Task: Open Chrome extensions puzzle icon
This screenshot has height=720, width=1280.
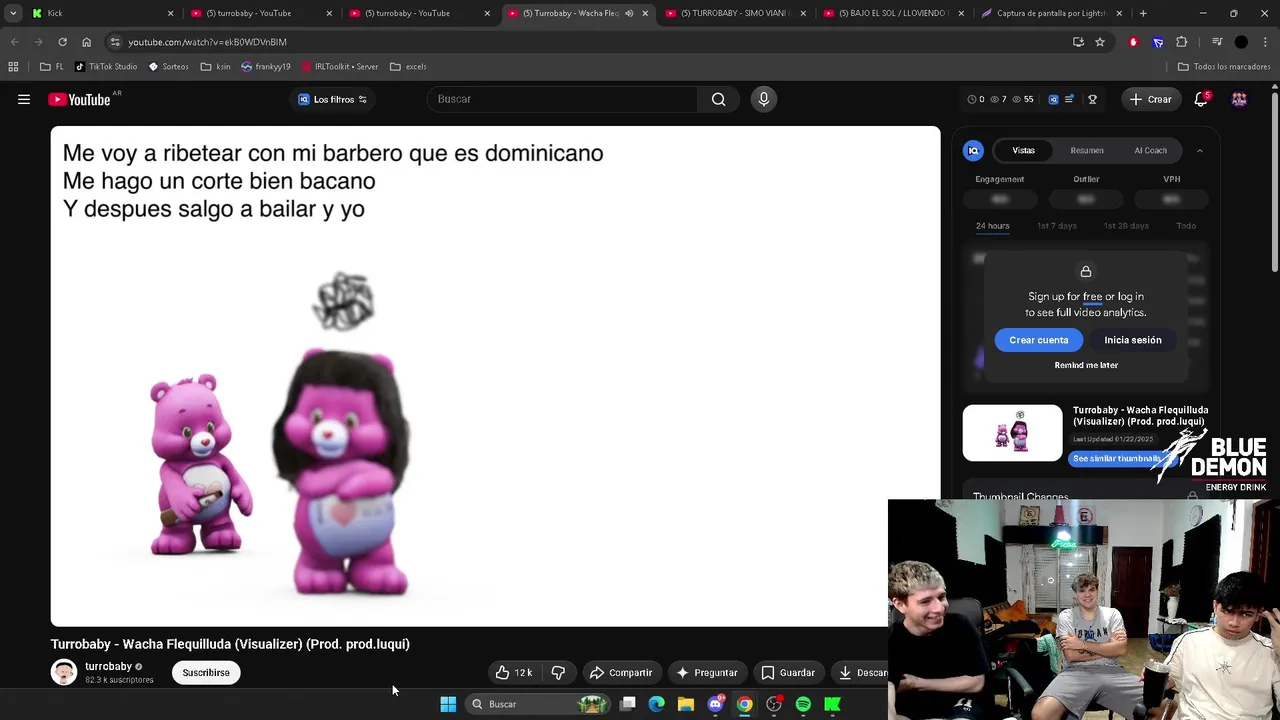Action: [1182, 42]
